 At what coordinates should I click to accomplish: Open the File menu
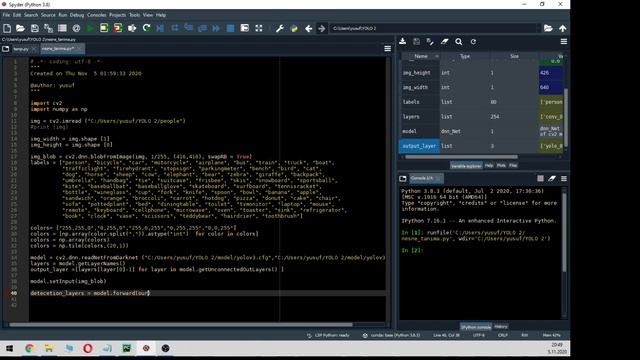point(6,15)
